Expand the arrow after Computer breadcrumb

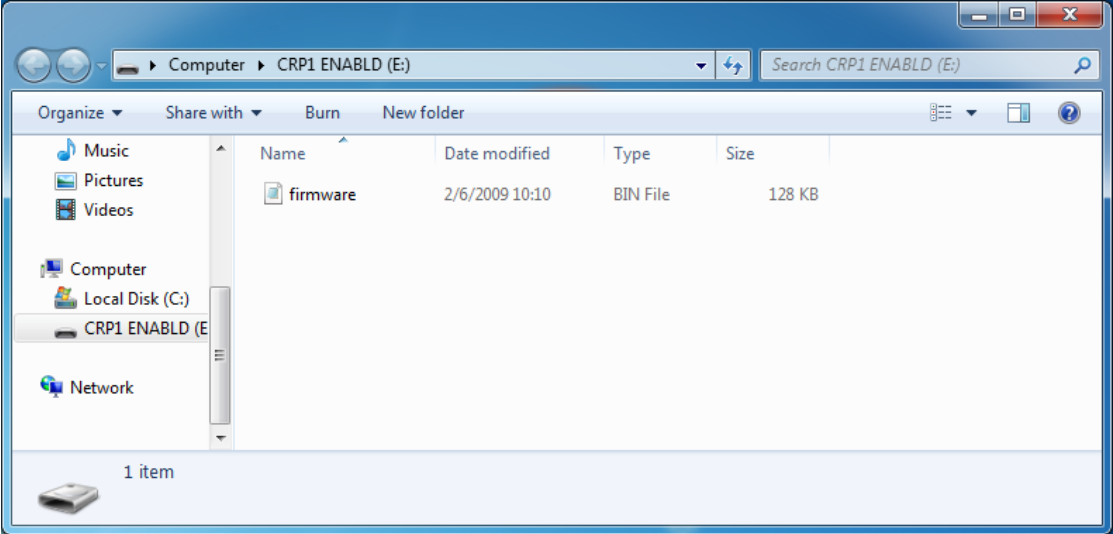(261, 65)
